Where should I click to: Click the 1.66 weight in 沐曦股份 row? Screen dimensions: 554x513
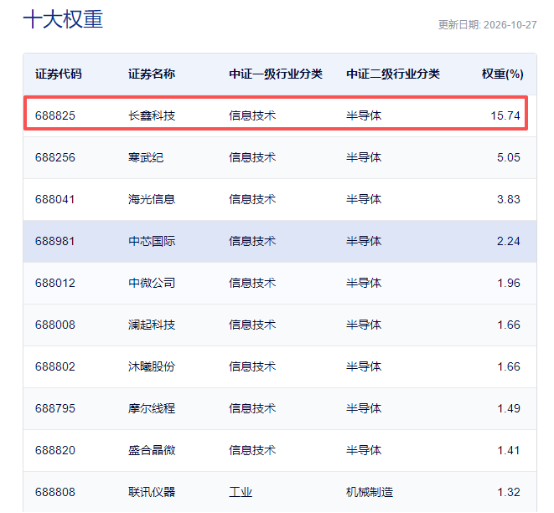tap(509, 366)
